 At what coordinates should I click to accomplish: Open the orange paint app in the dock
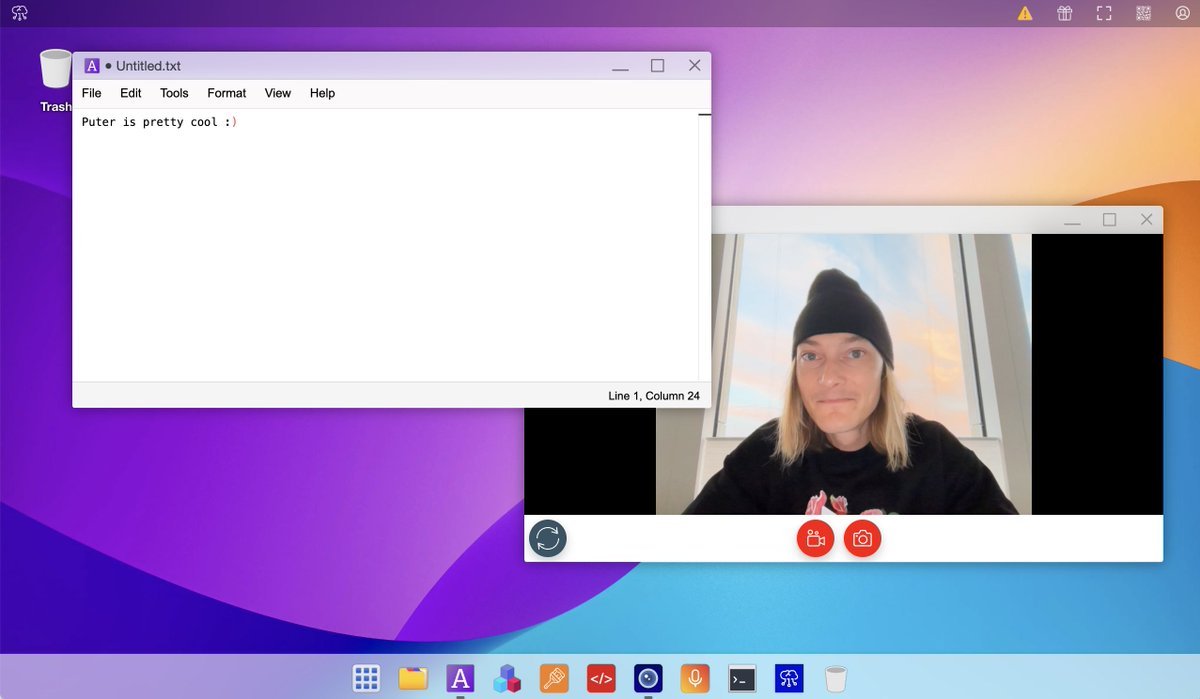[x=554, y=679]
